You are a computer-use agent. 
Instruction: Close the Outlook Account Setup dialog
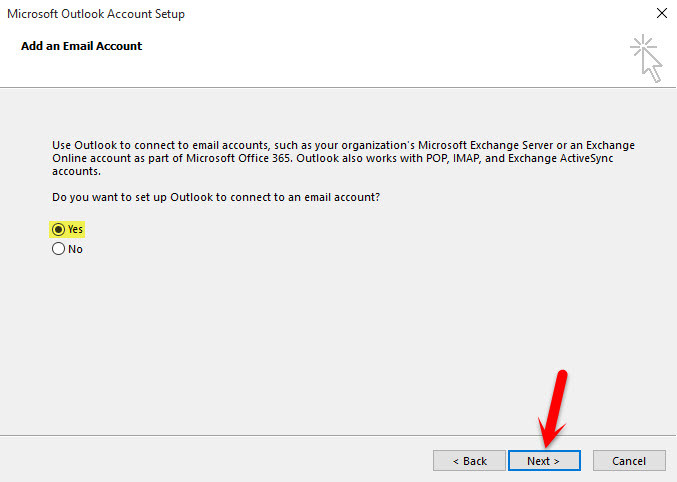coord(661,13)
